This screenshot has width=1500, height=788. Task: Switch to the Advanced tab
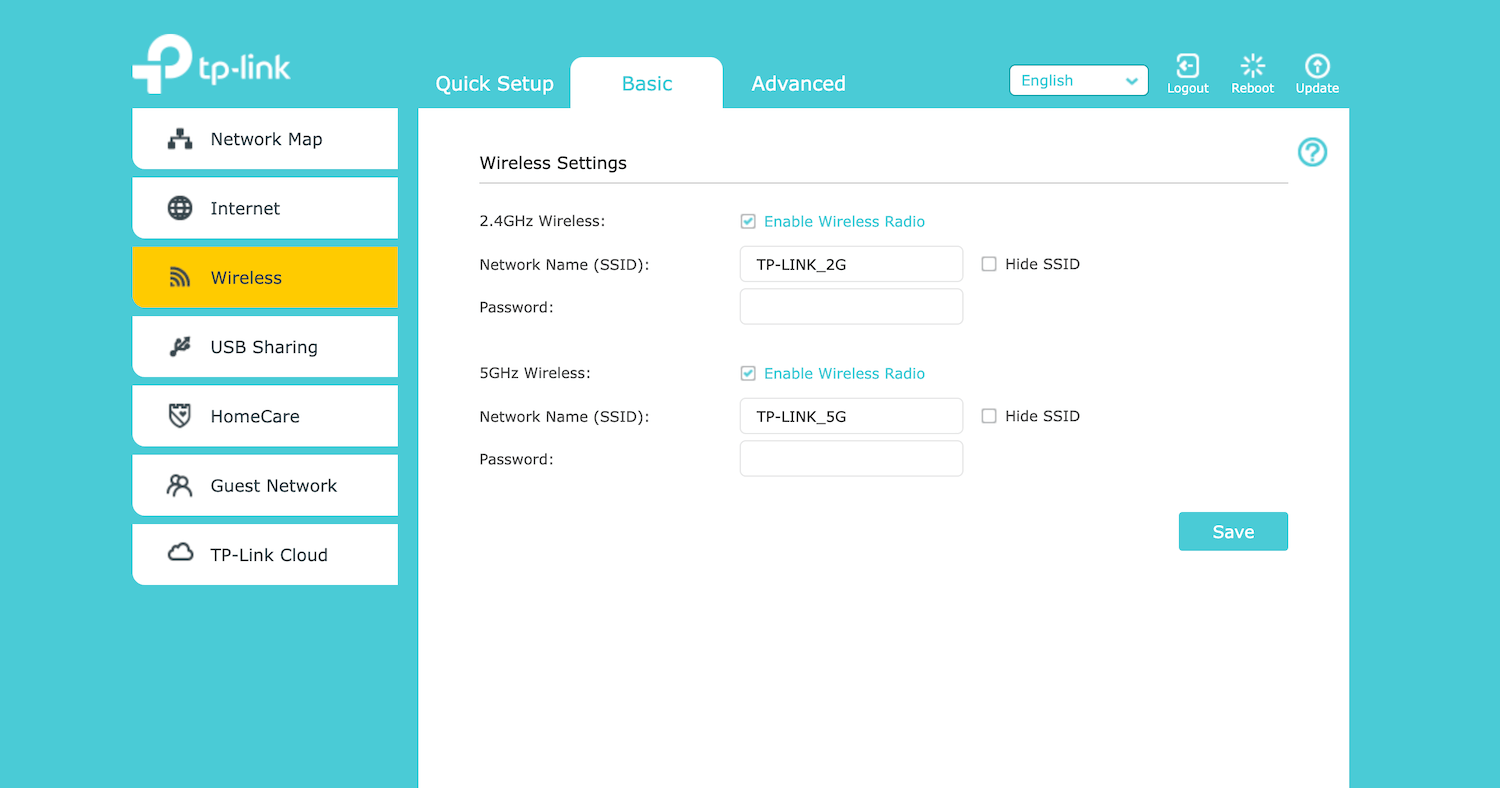[x=798, y=84]
